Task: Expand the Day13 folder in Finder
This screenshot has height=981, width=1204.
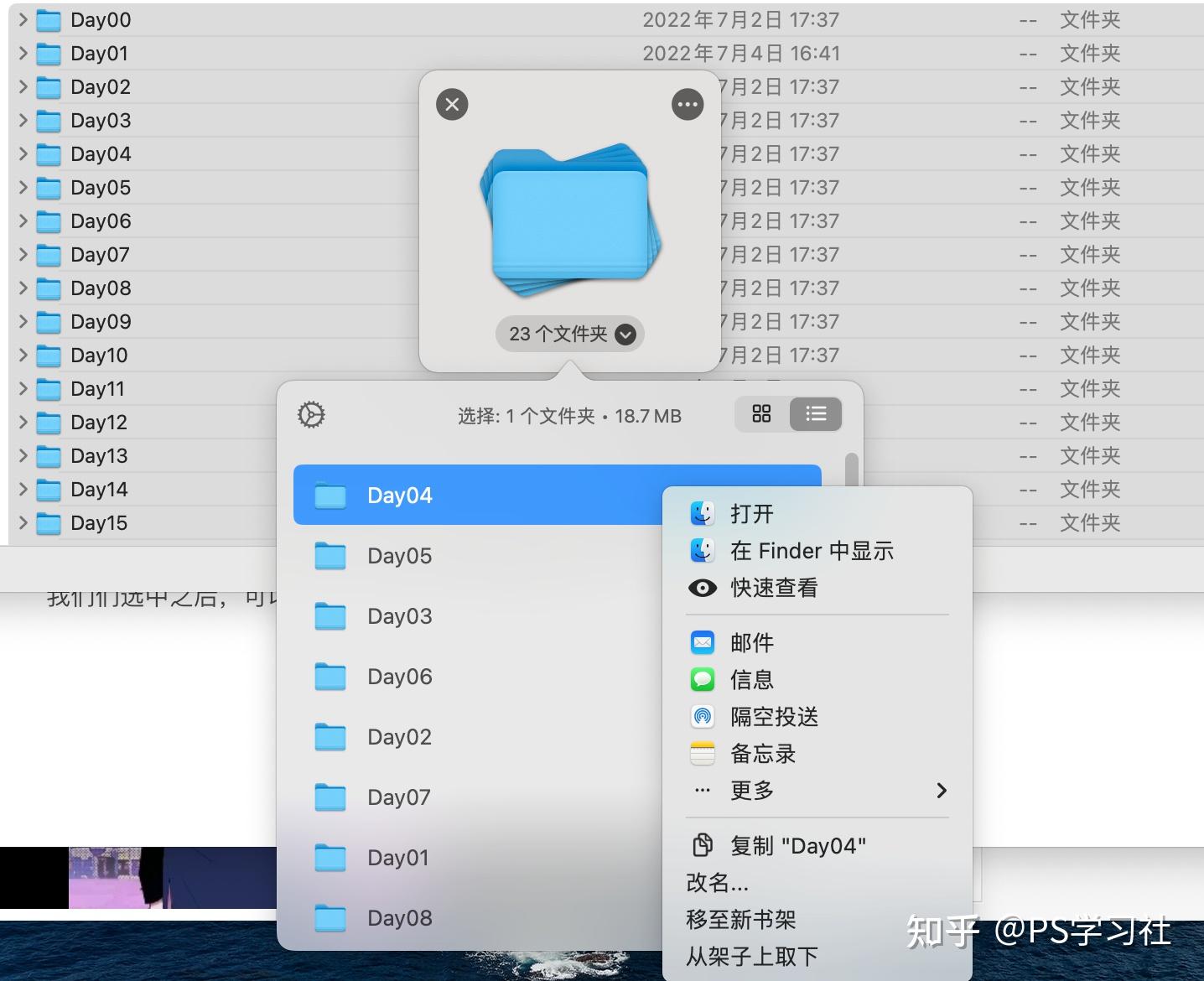Action: 23,455
